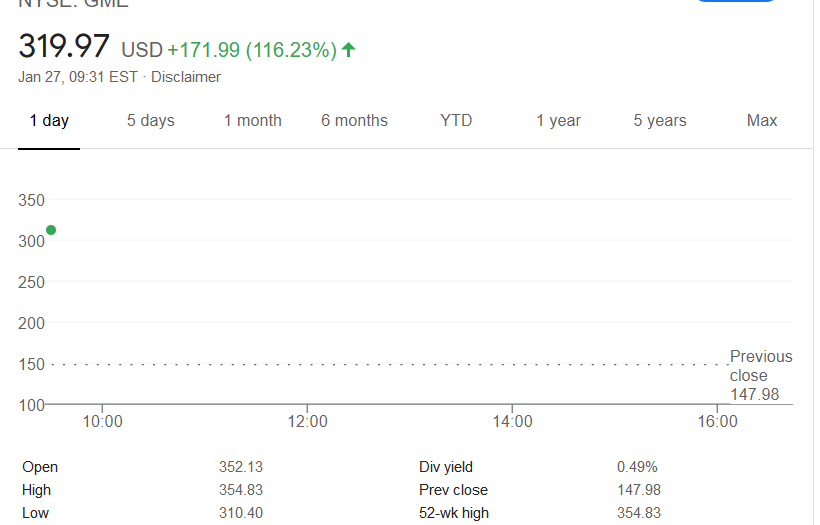Image resolution: width=820 pixels, height=525 pixels.
Task: Switch to the 1 year tab
Action: click(x=558, y=121)
